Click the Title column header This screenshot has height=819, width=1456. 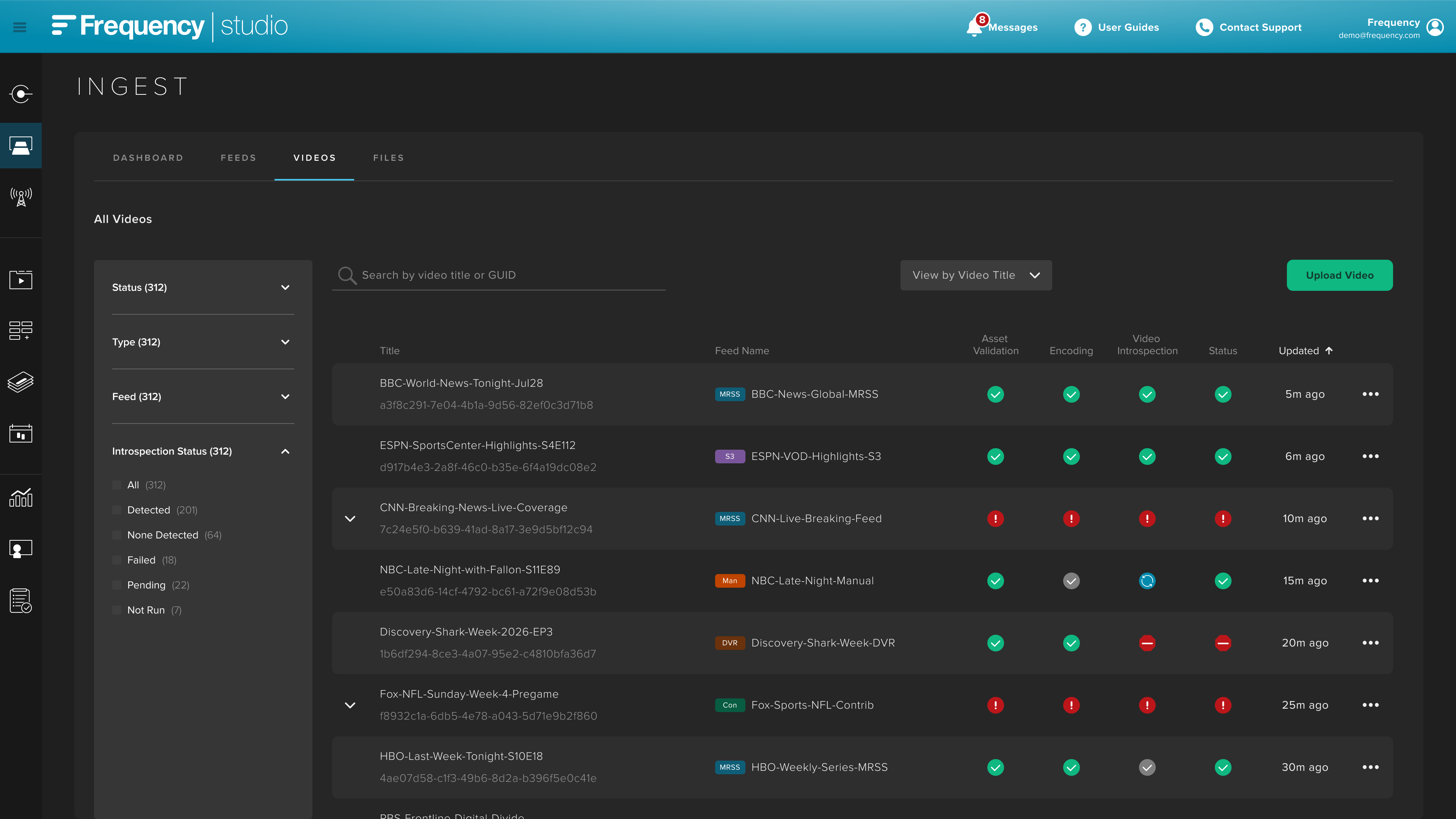click(x=389, y=351)
